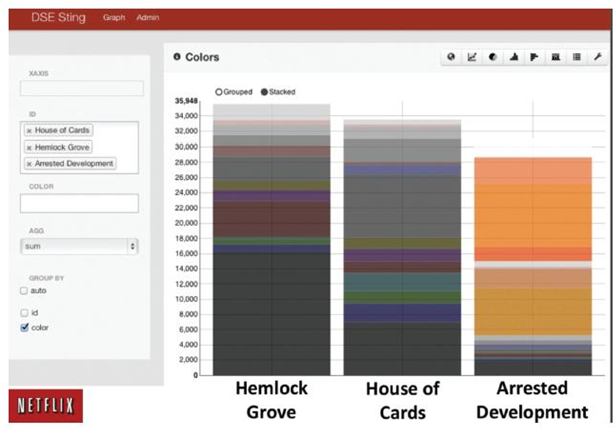Click the 35,948 axis maximum label
The width and height of the screenshot is (615, 431).
click(186, 101)
